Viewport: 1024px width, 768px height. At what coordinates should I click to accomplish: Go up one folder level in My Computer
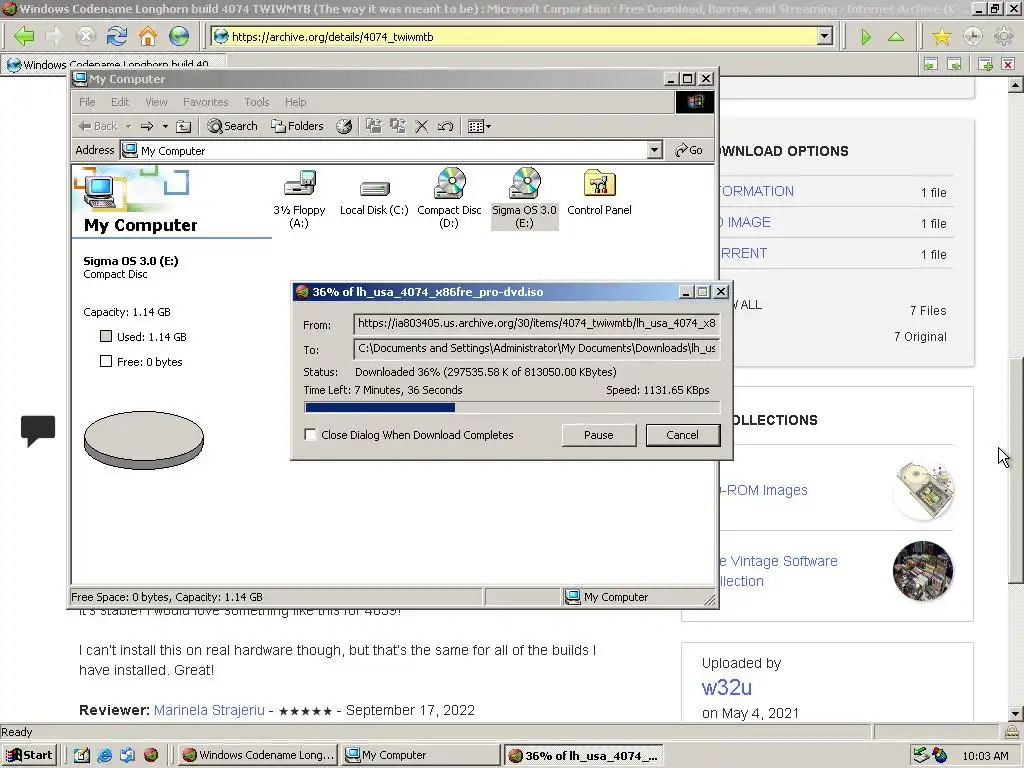184,126
